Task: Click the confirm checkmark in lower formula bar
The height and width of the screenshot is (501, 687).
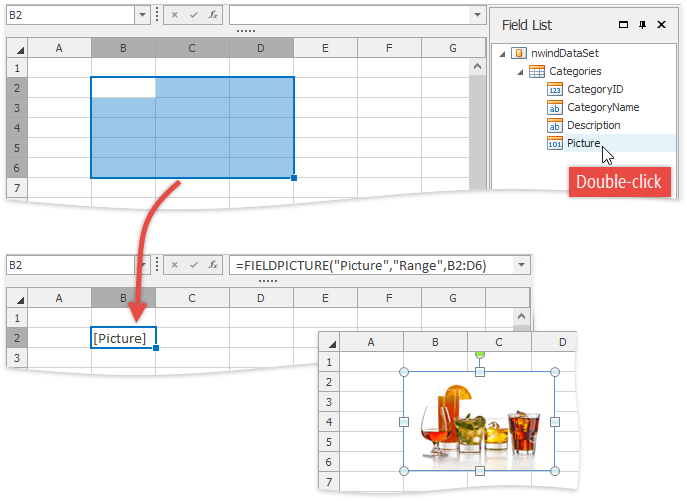Action: click(x=194, y=265)
